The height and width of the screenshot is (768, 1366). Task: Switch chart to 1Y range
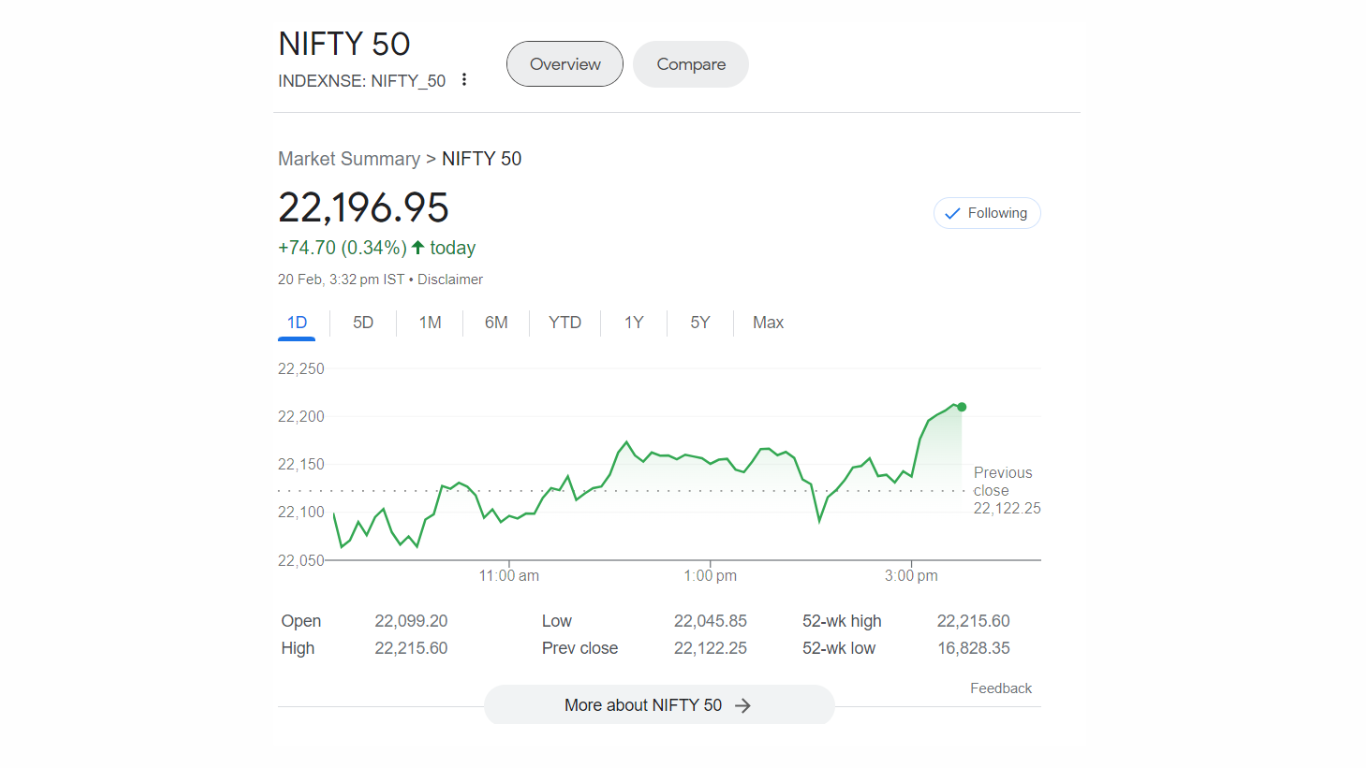634,322
